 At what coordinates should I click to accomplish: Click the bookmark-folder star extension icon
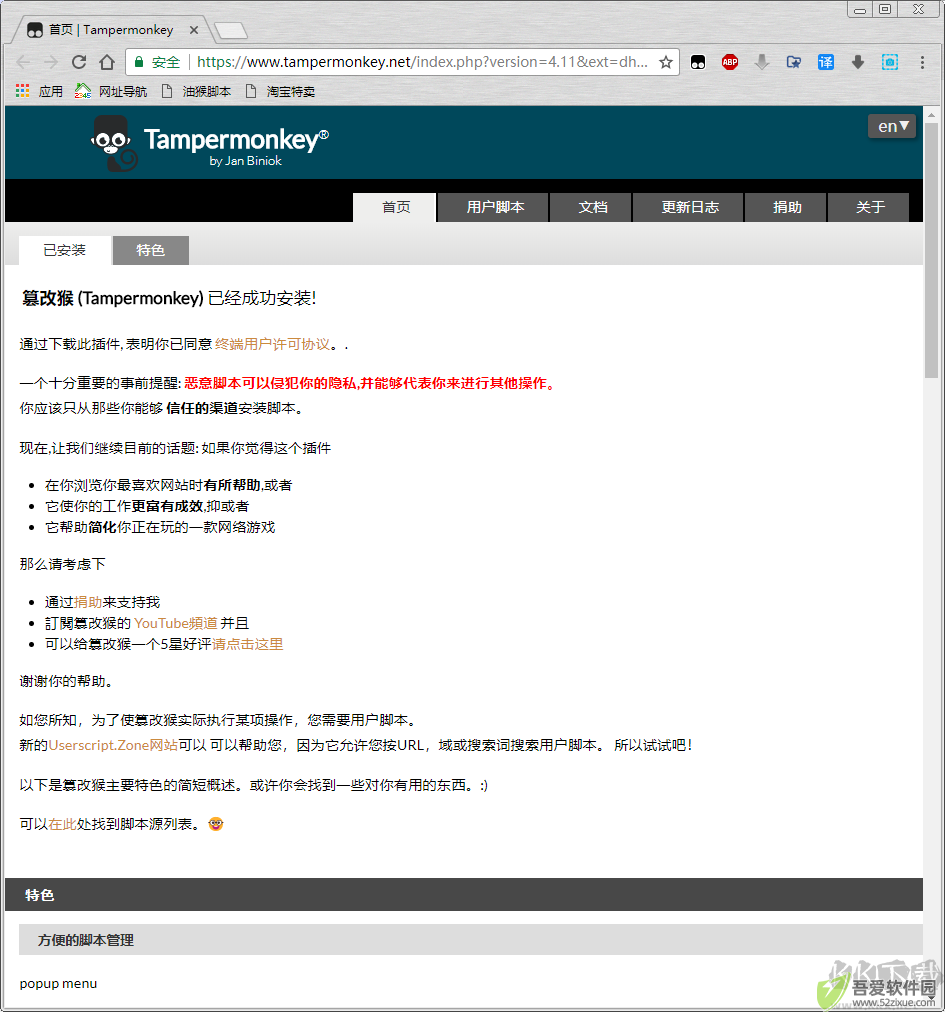(793, 62)
